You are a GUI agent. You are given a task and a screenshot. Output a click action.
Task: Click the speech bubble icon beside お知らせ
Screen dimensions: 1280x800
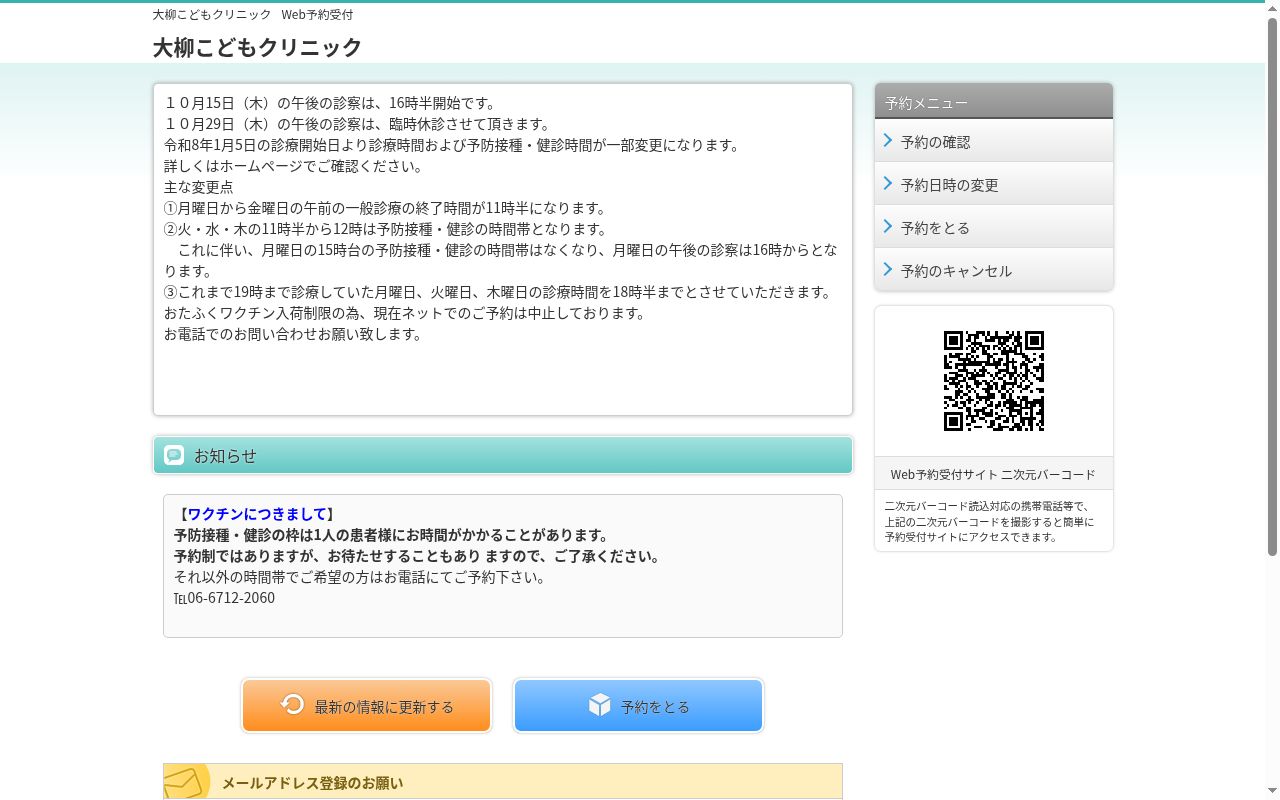click(174, 455)
